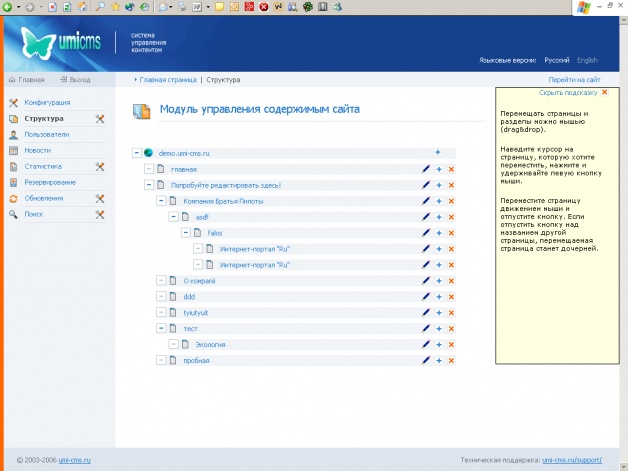Click the wrench icon next to Поиск
The height and width of the screenshot is (471, 628).
[100, 214]
